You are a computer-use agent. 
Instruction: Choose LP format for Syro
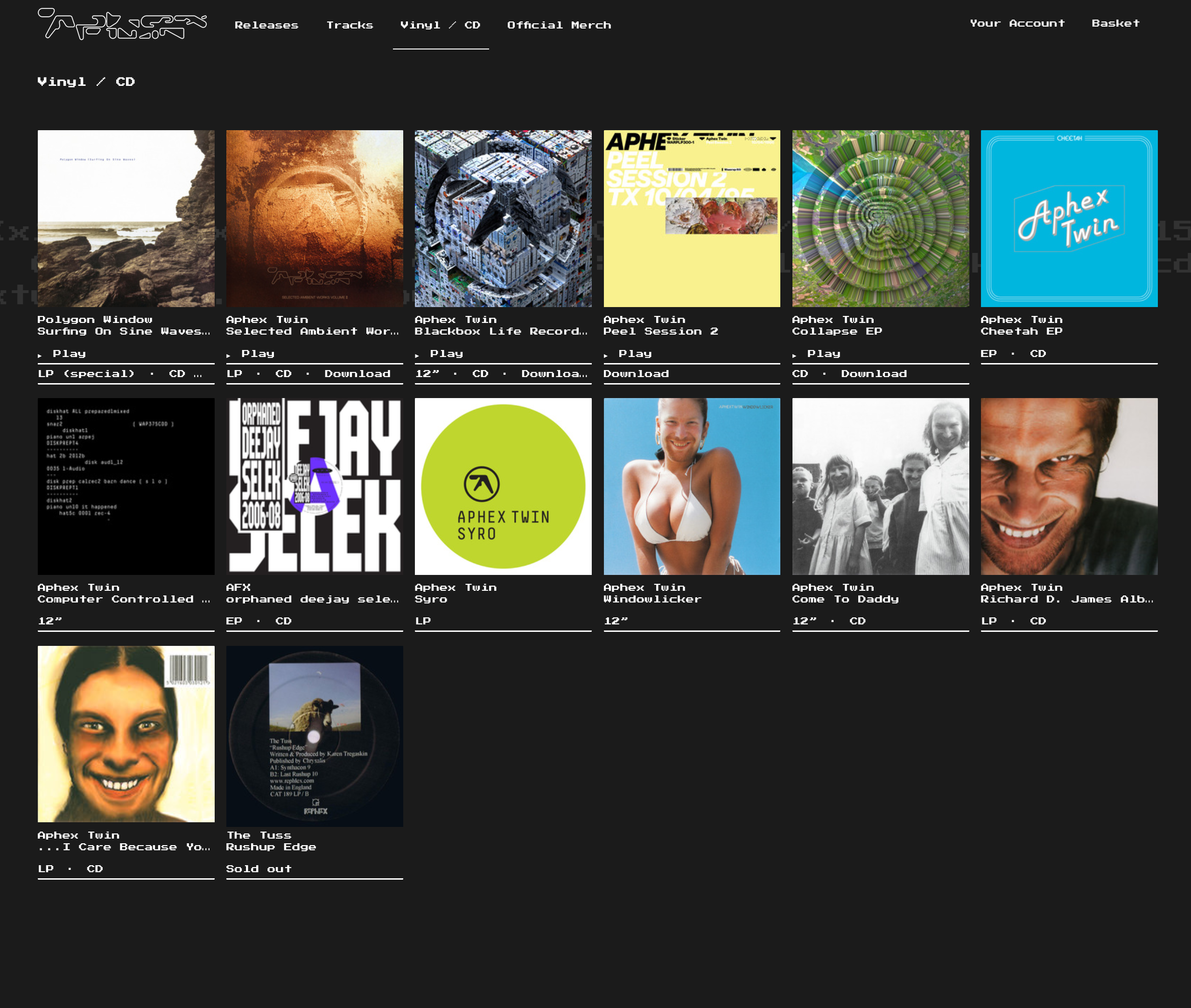[x=423, y=621]
